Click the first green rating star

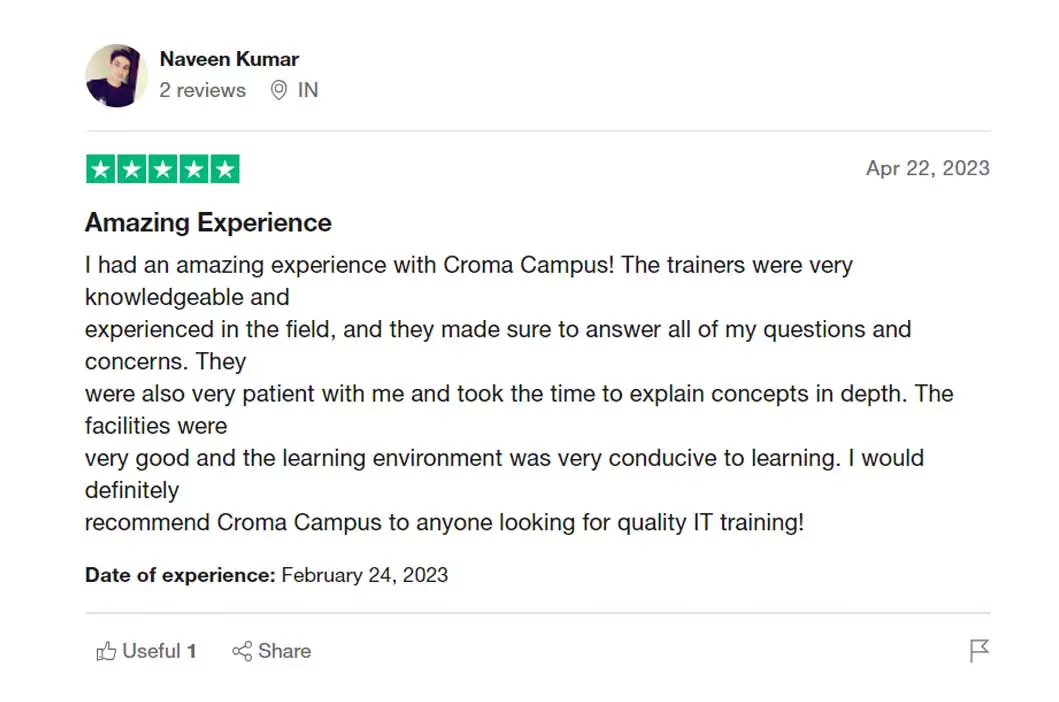pyautogui.click(x=100, y=169)
